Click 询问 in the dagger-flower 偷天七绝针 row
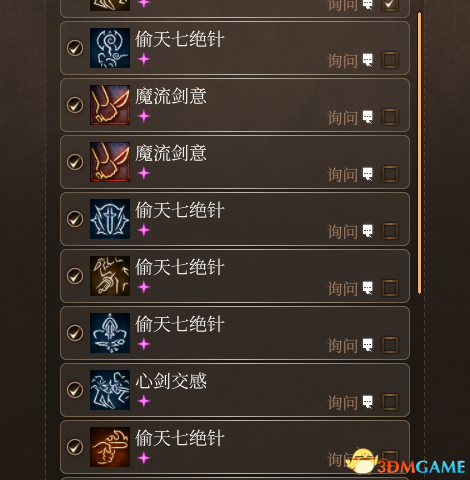This screenshot has width=470, height=480. (343, 346)
